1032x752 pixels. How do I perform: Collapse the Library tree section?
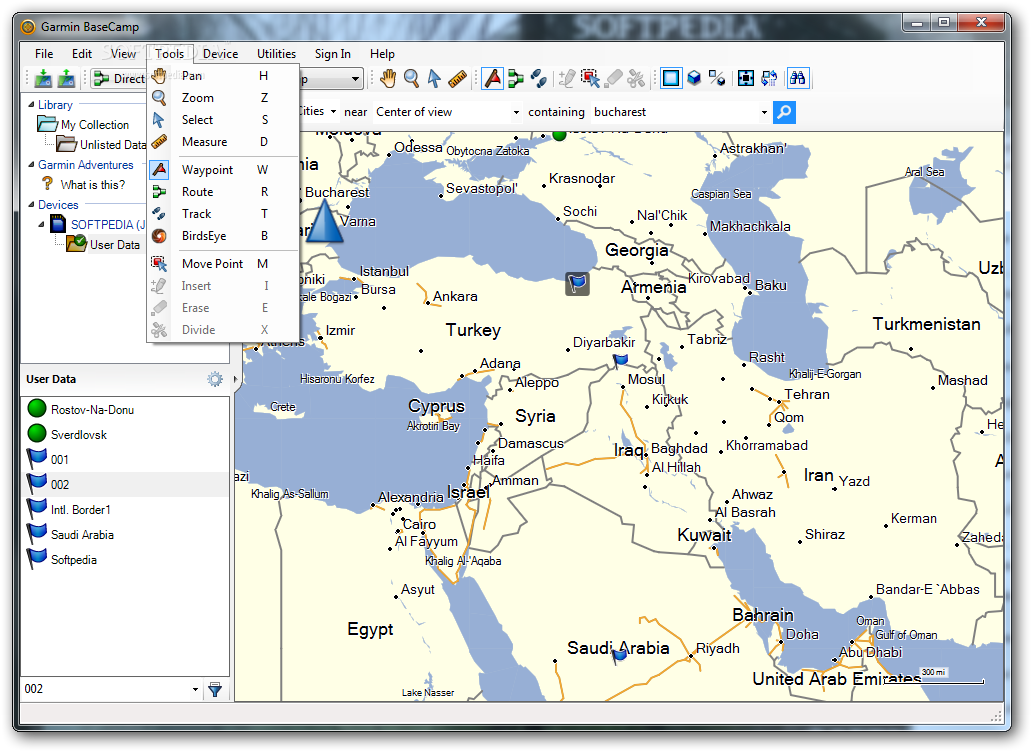pyautogui.click(x=31, y=105)
